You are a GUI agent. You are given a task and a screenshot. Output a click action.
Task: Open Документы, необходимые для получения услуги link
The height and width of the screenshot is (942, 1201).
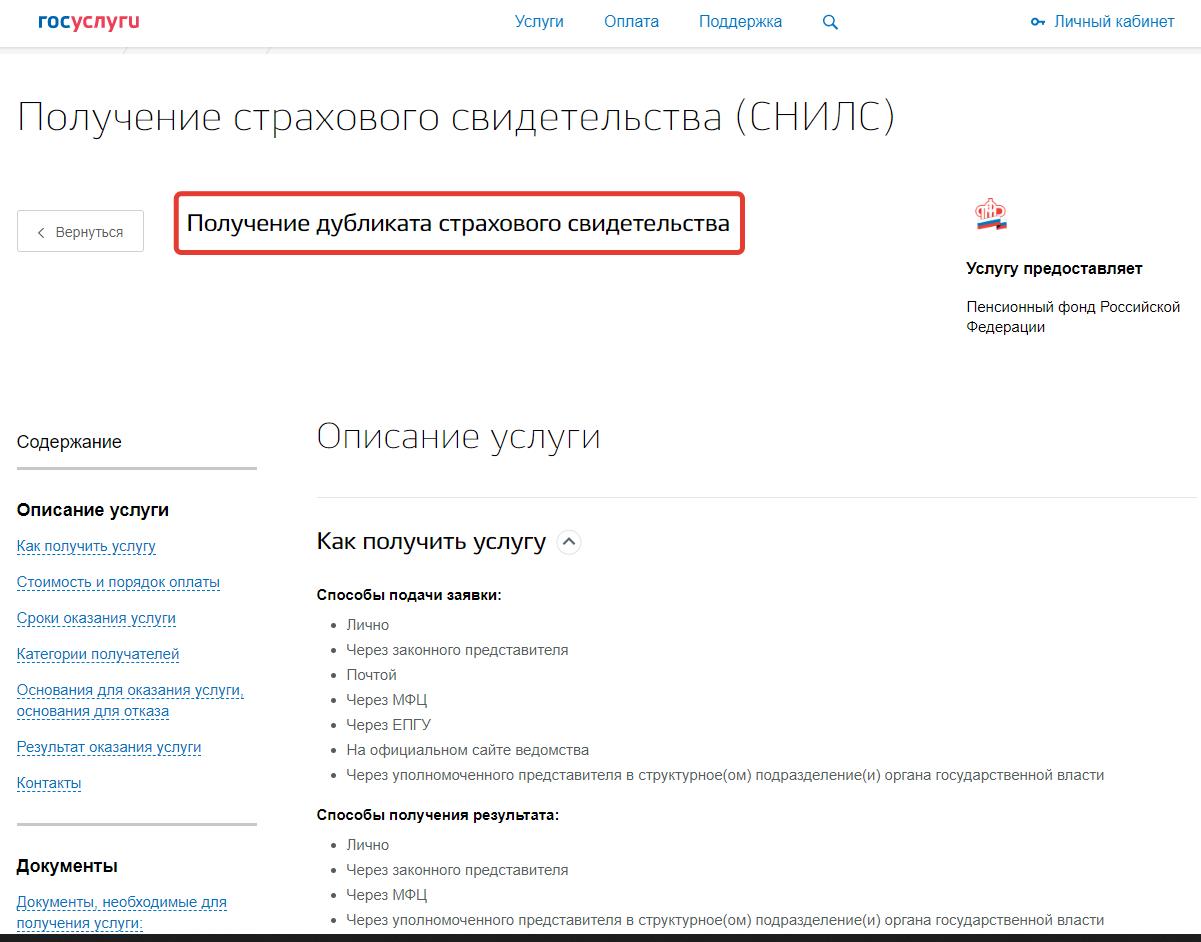click(x=122, y=912)
